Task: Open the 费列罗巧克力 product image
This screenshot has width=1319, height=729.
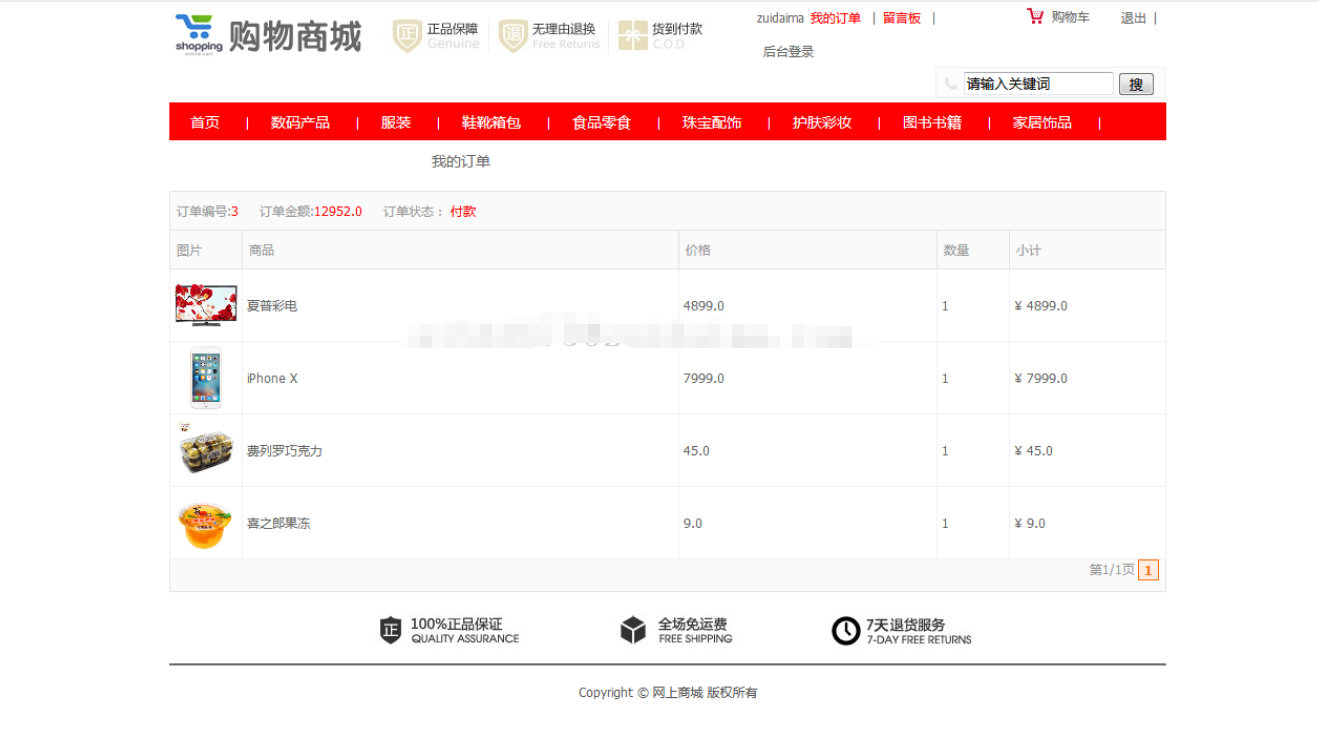Action: point(206,450)
